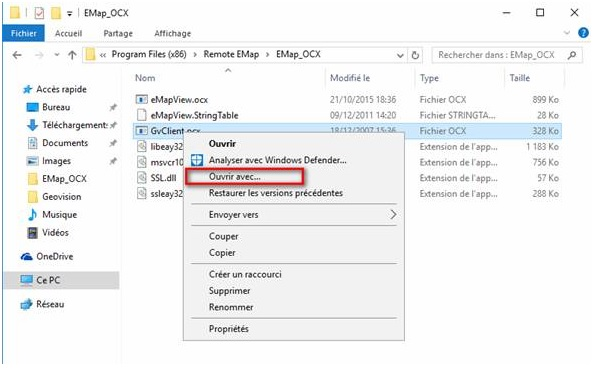
Task: Click the SSL.dll file icon
Action: 141,178
